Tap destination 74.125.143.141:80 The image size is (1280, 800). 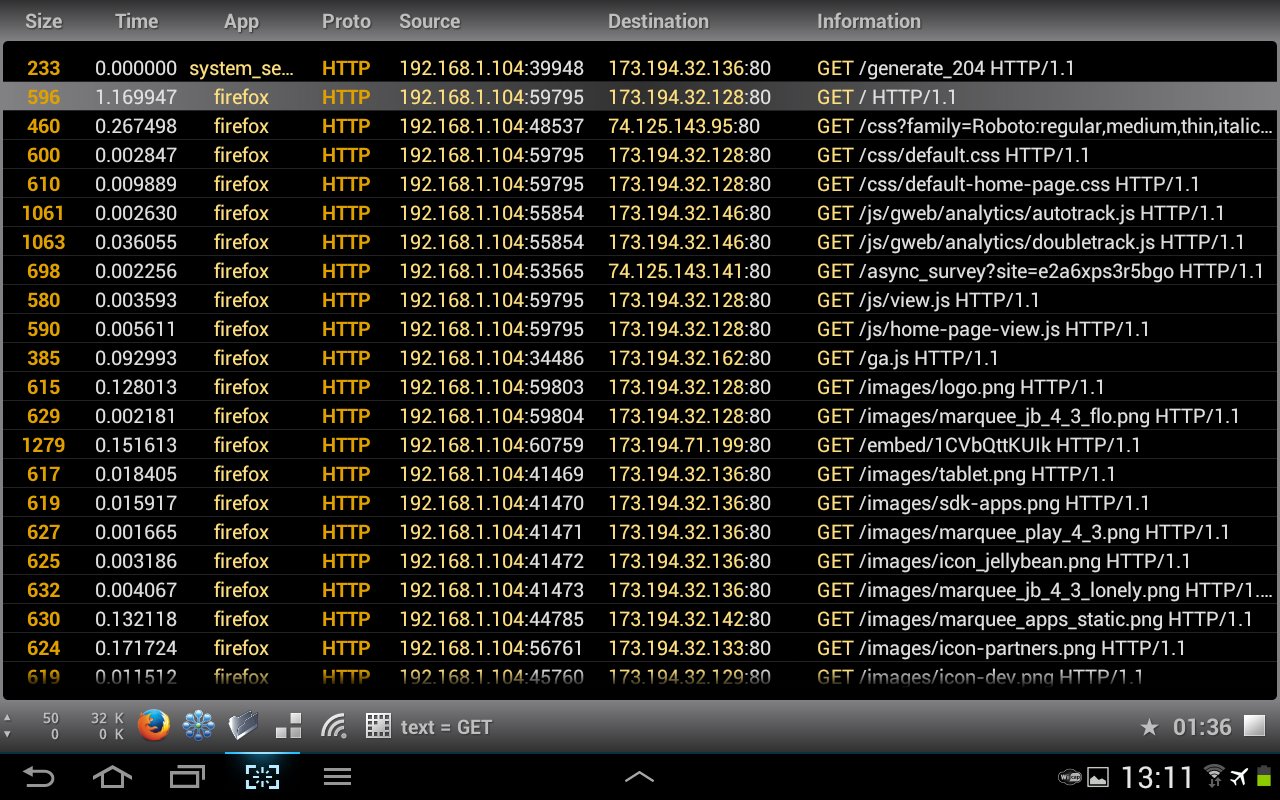pos(690,271)
